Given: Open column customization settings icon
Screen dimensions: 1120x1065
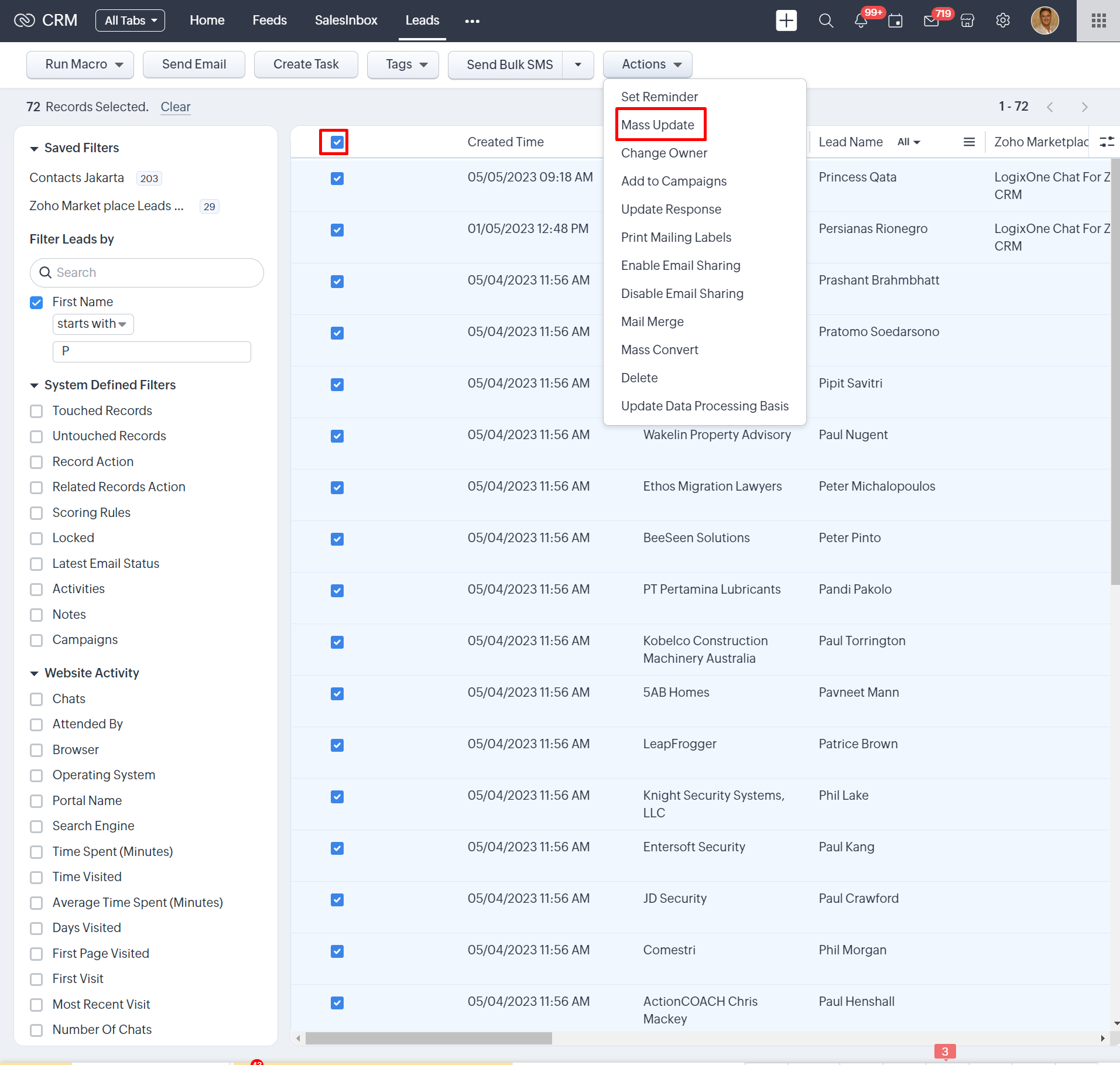Looking at the screenshot, I should click(x=1107, y=142).
